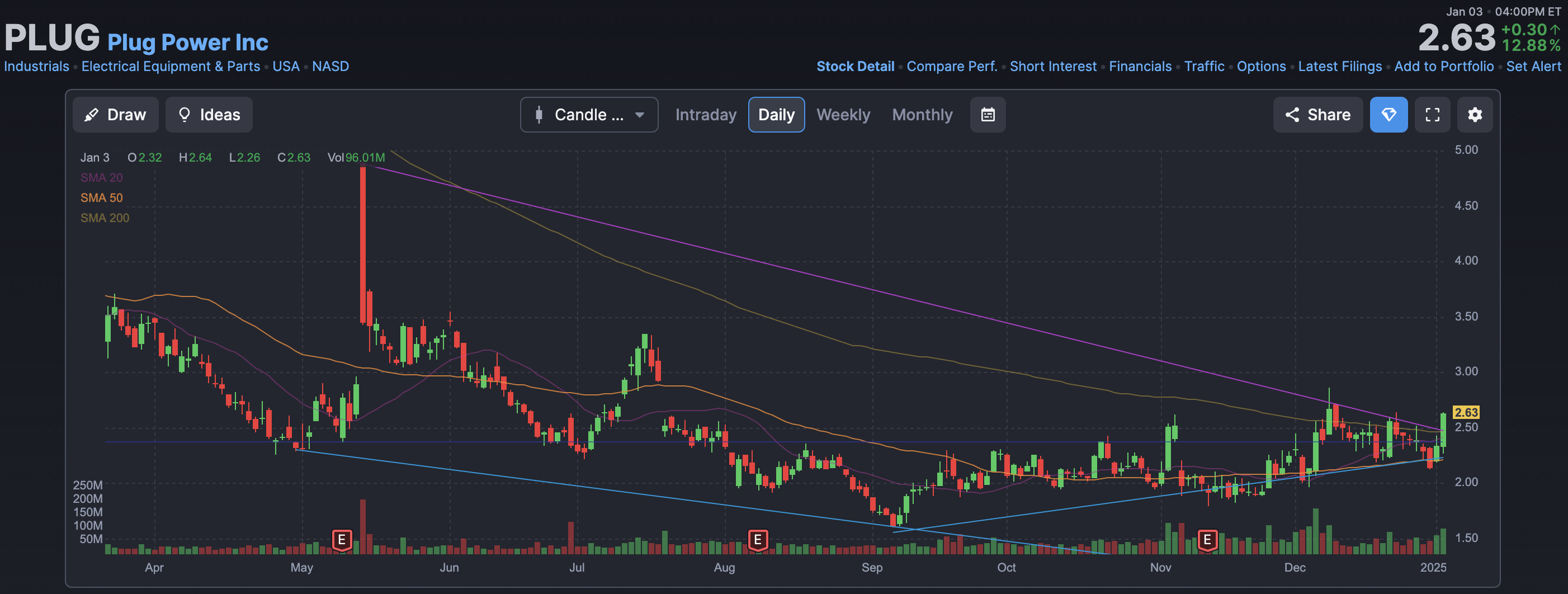
Task: Click the 250M volume axis label
Action: tap(88, 485)
